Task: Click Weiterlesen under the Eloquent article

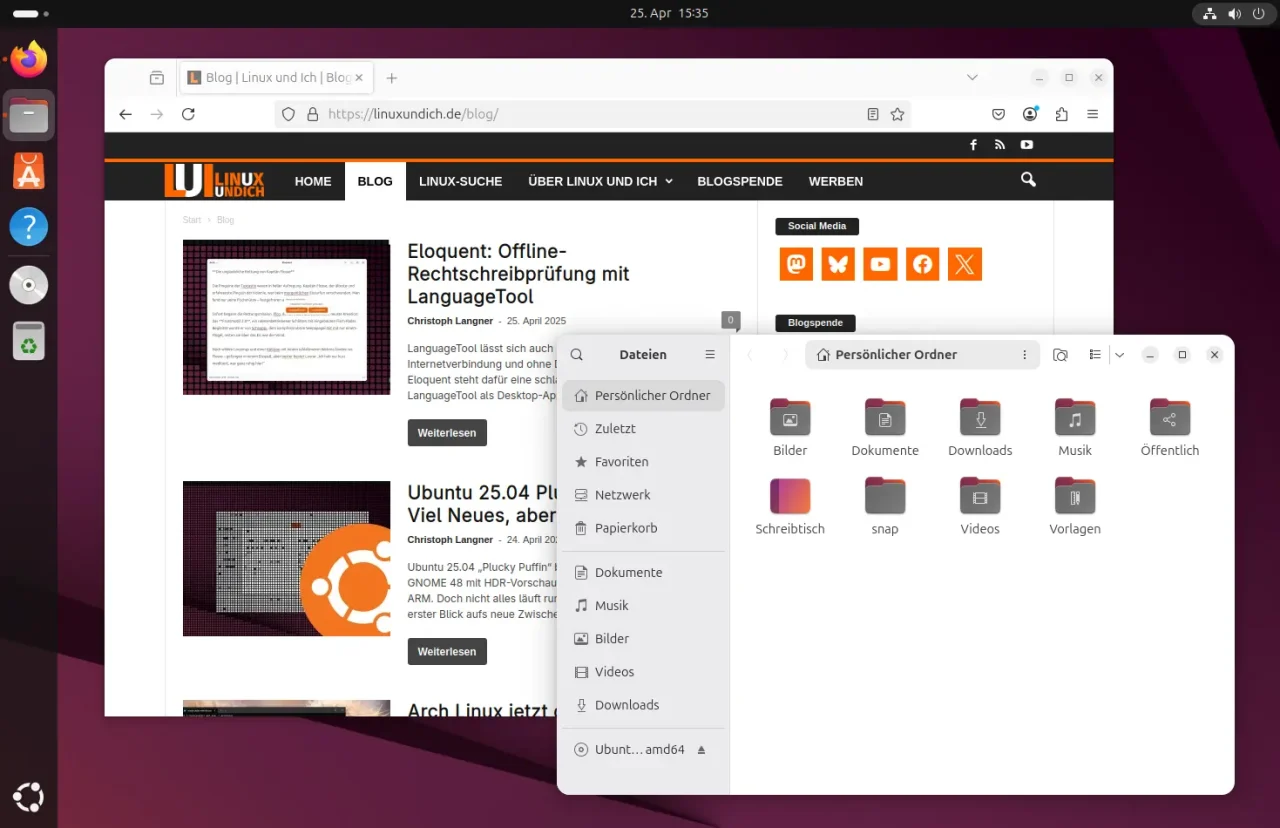Action: coord(447,432)
